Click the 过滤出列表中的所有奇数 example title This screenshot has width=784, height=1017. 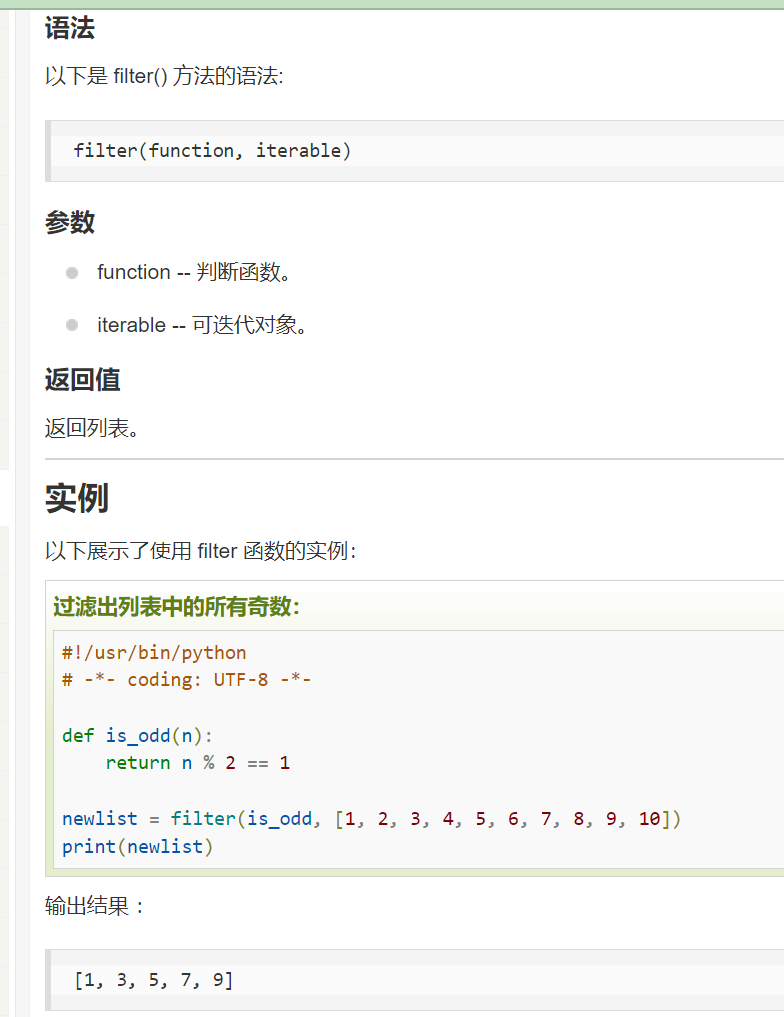(x=176, y=606)
